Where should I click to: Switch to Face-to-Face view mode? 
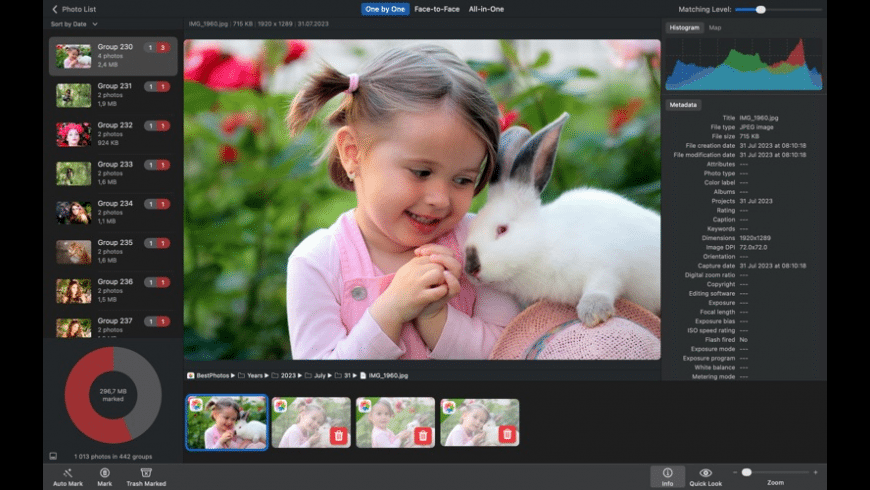coord(437,9)
